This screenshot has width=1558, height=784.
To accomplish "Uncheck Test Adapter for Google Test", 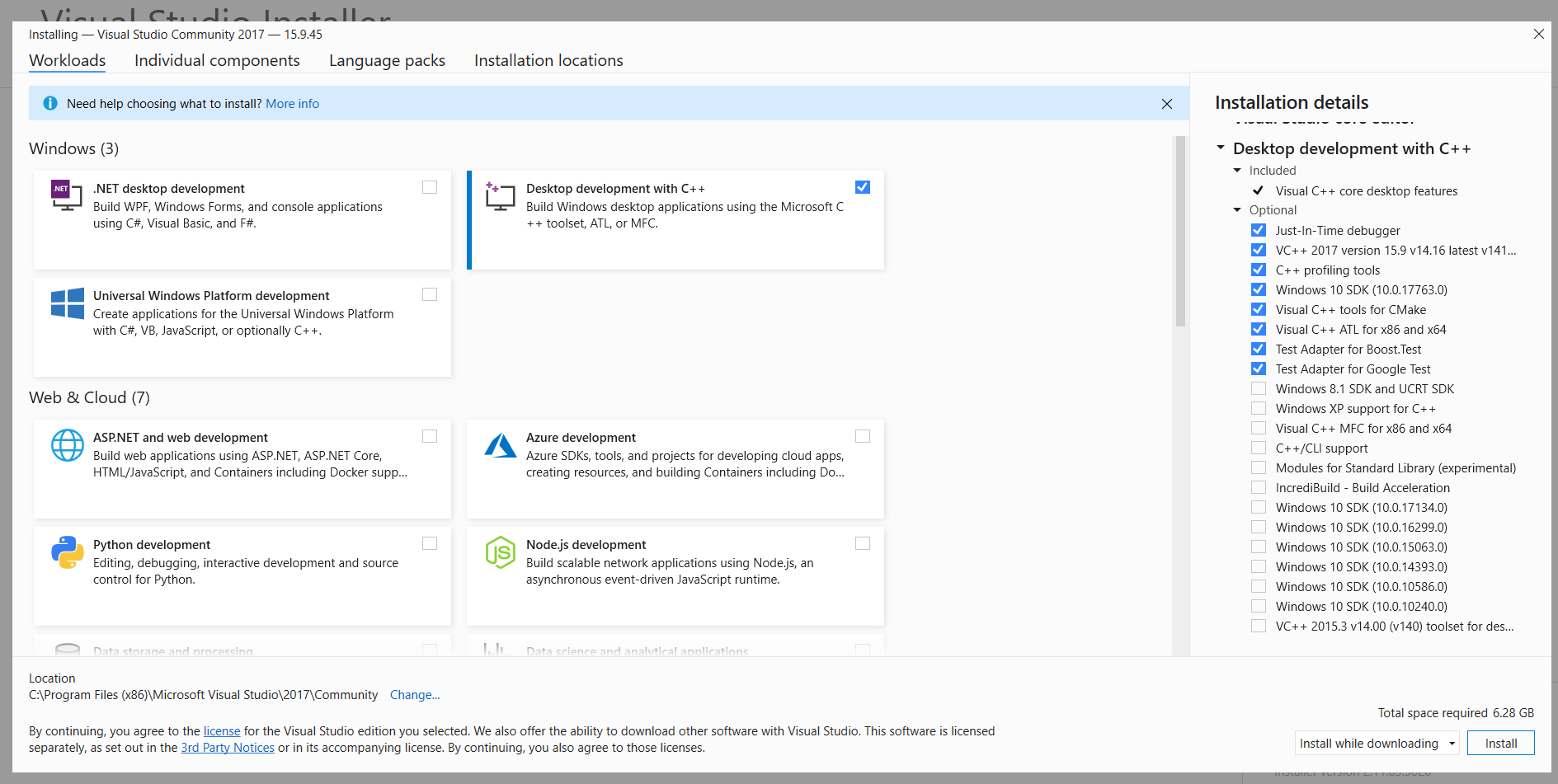I will pyautogui.click(x=1259, y=369).
